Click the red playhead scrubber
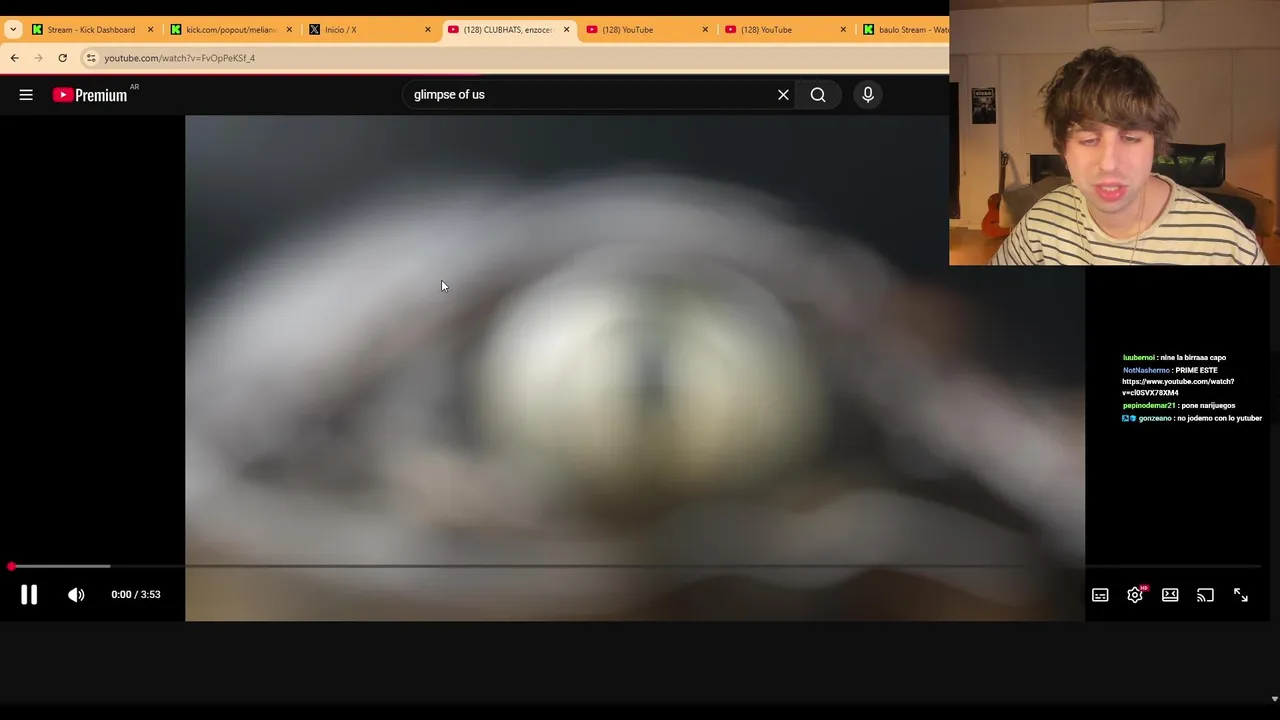The width and height of the screenshot is (1280, 720). (11, 566)
